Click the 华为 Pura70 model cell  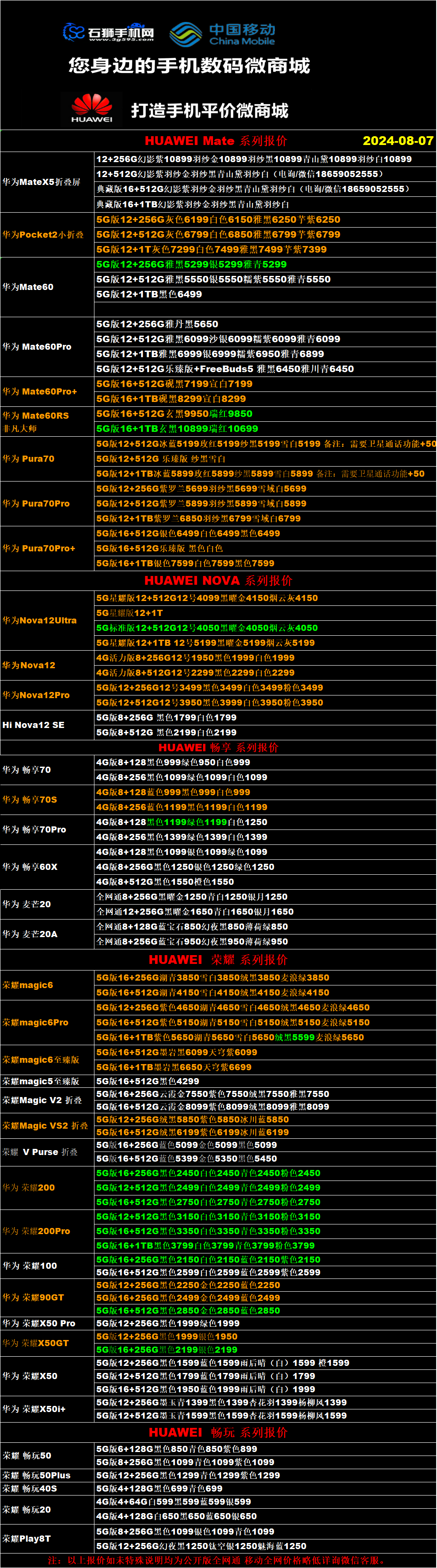click(47, 459)
